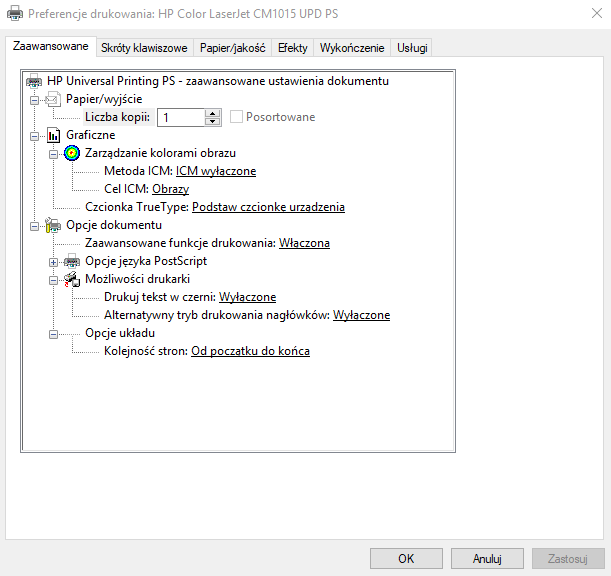Expand the Opcje języka PostScript node
Viewport: 611px width, 576px height.
(53, 263)
